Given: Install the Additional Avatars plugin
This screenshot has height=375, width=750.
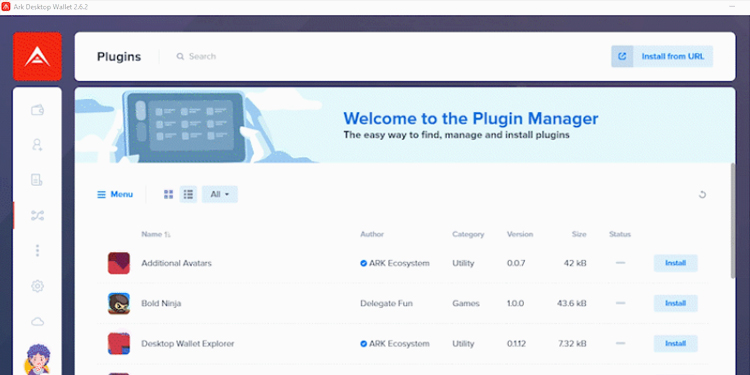Looking at the screenshot, I should (675, 263).
